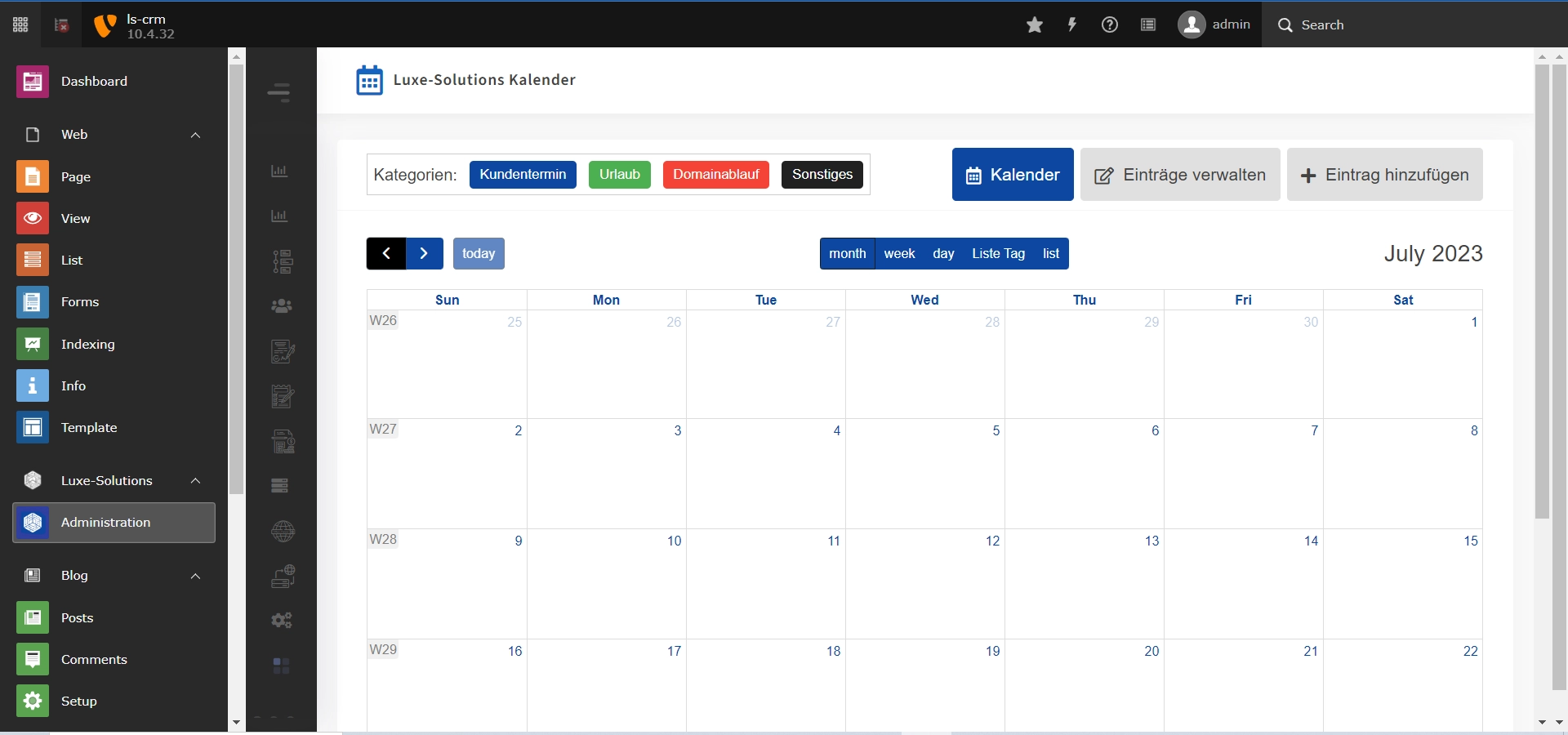Select Administration in the module menu
Screen dimensions: 1568x735
tap(114, 523)
